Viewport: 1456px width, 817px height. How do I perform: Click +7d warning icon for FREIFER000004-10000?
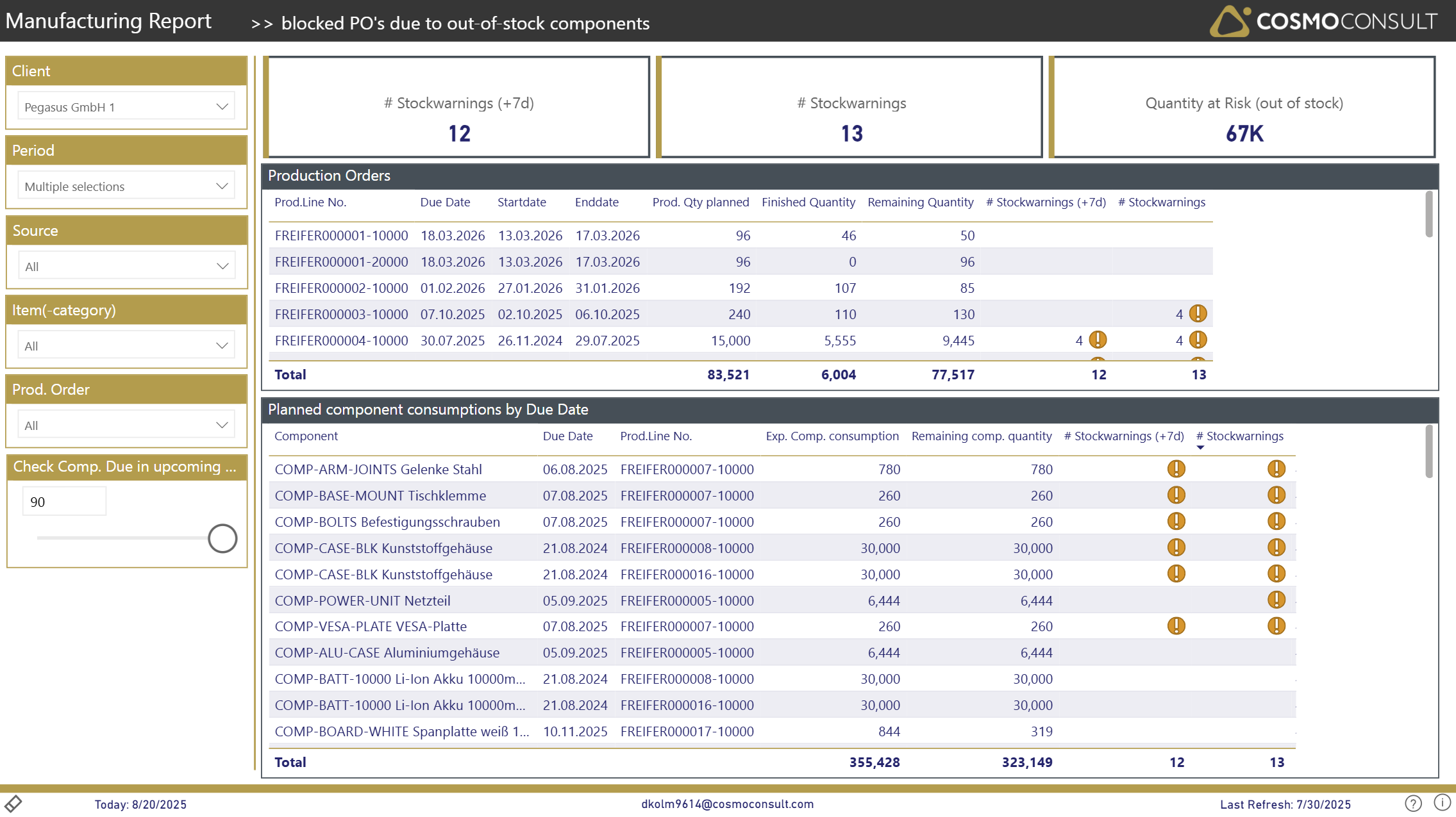pos(1098,340)
